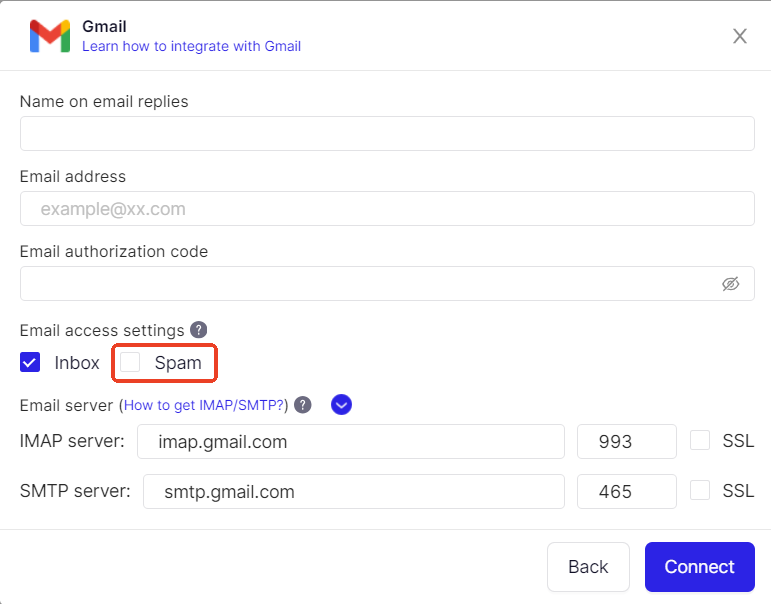This screenshot has width=771, height=604.
Task: Select the IMAP server address field
Action: tap(351, 442)
